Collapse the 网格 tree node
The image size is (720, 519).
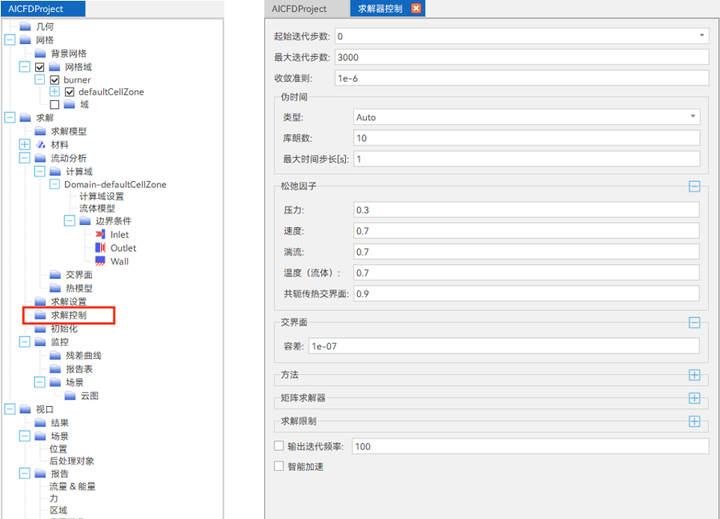[x=10, y=40]
